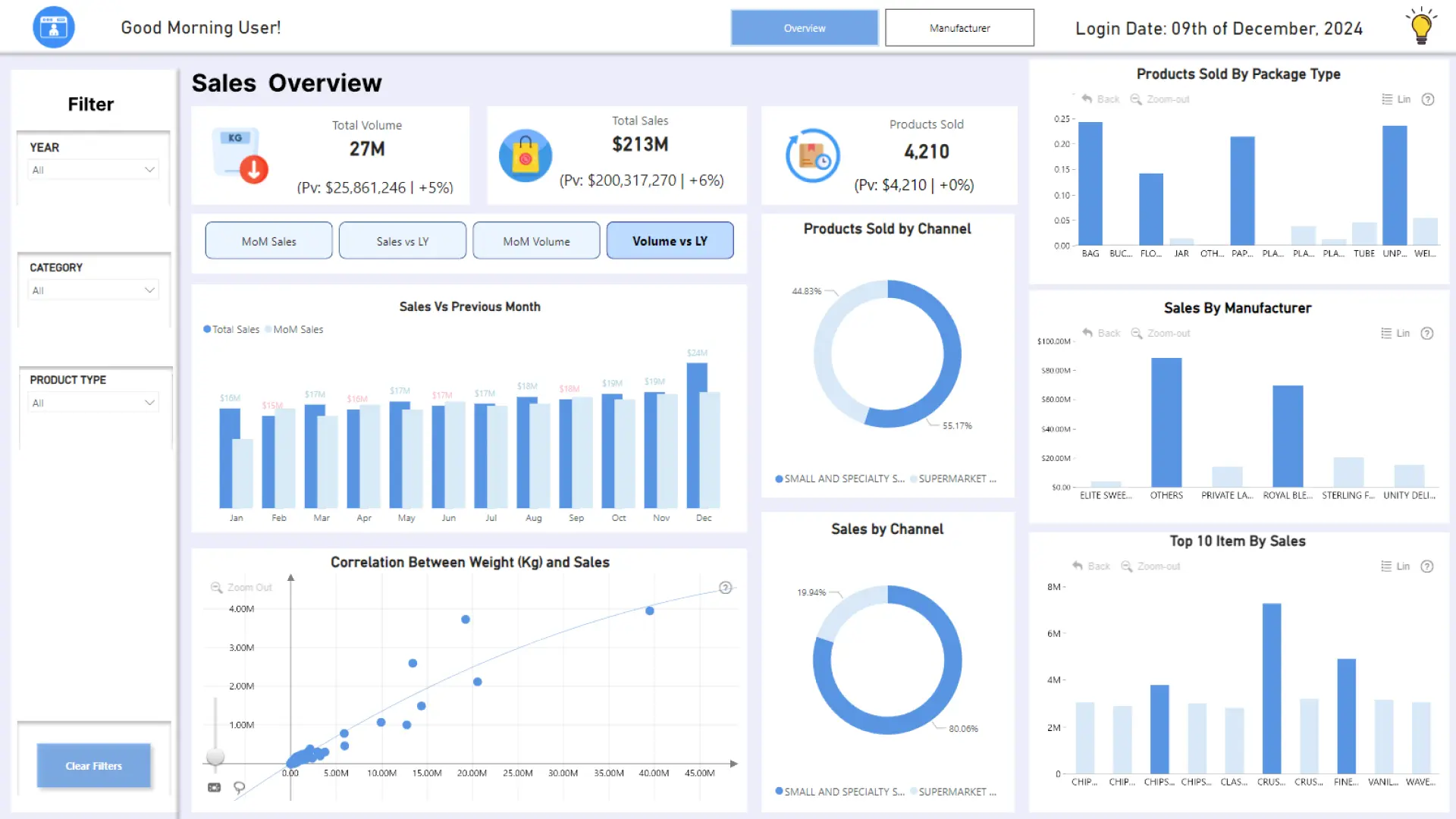Open the CATEGORY filter dropdown

click(93, 290)
